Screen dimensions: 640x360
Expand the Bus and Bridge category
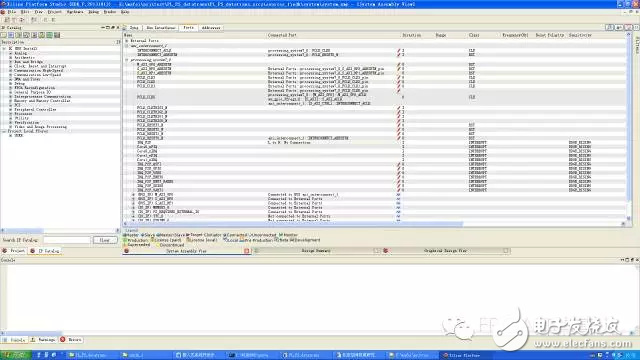tap(10, 62)
